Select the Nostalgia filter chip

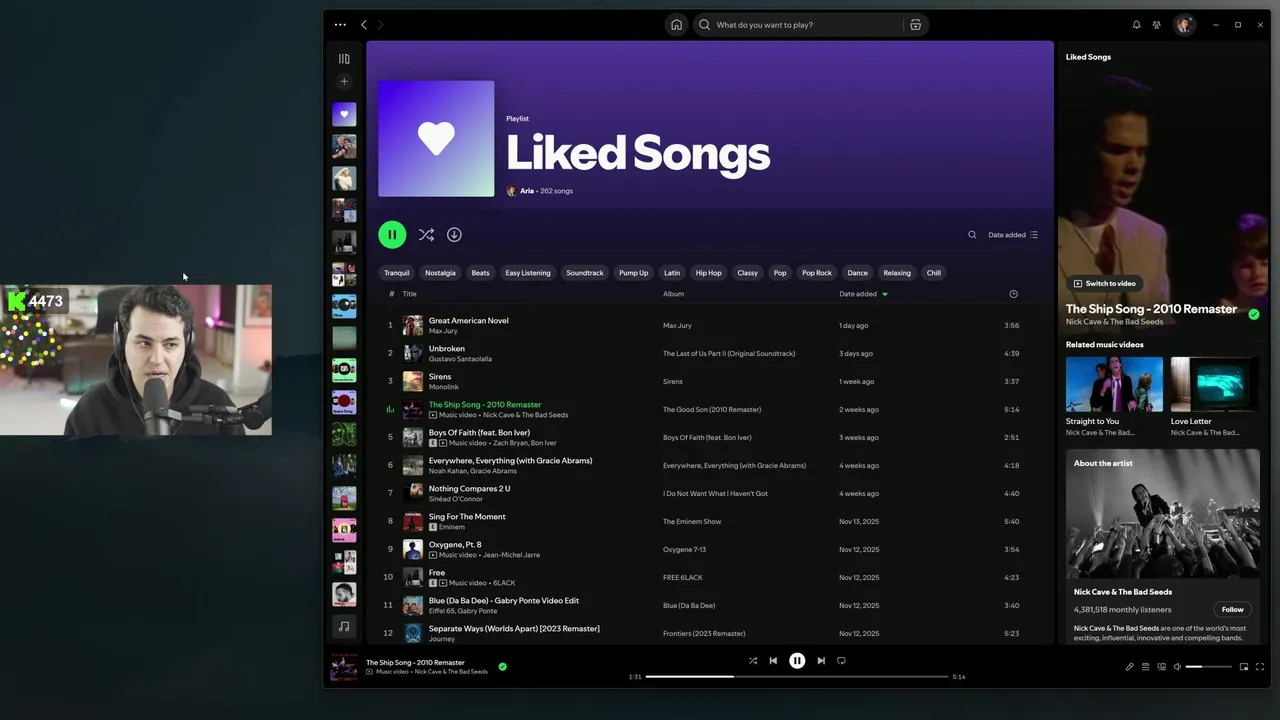click(440, 273)
